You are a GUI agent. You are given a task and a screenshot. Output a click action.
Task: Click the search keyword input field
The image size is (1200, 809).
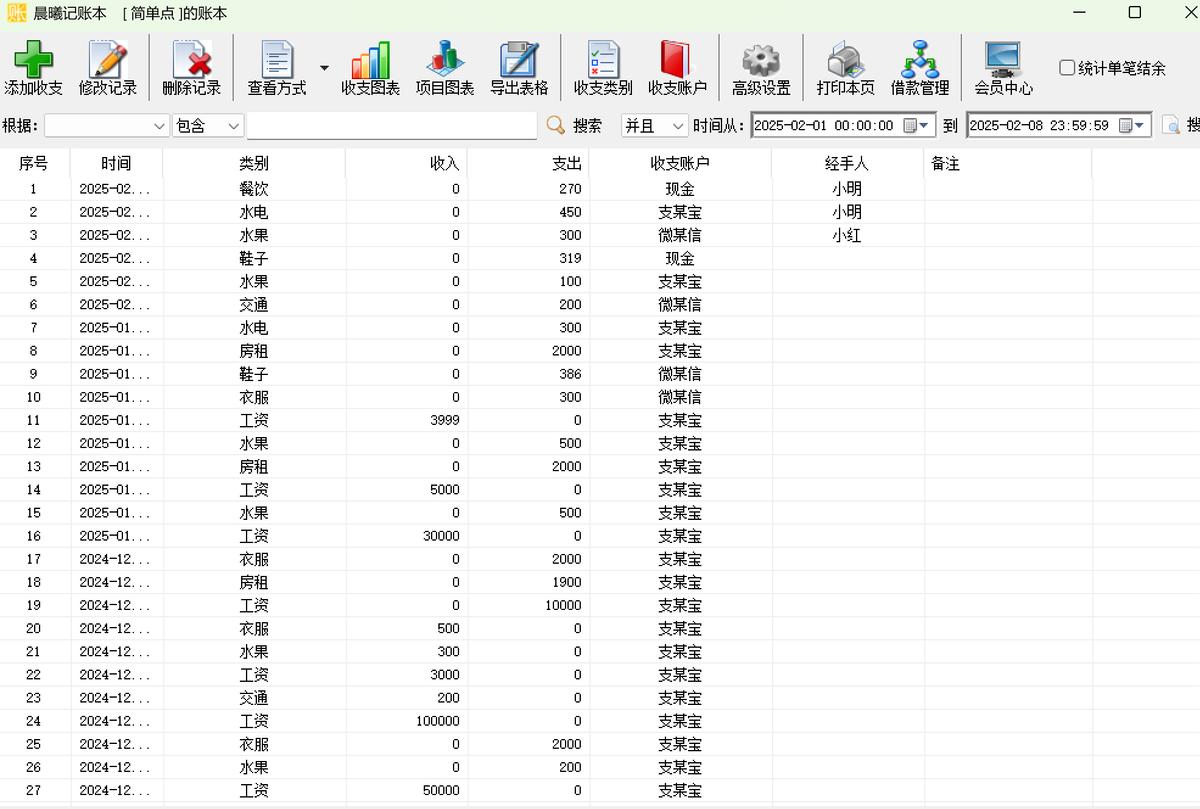tap(391, 126)
